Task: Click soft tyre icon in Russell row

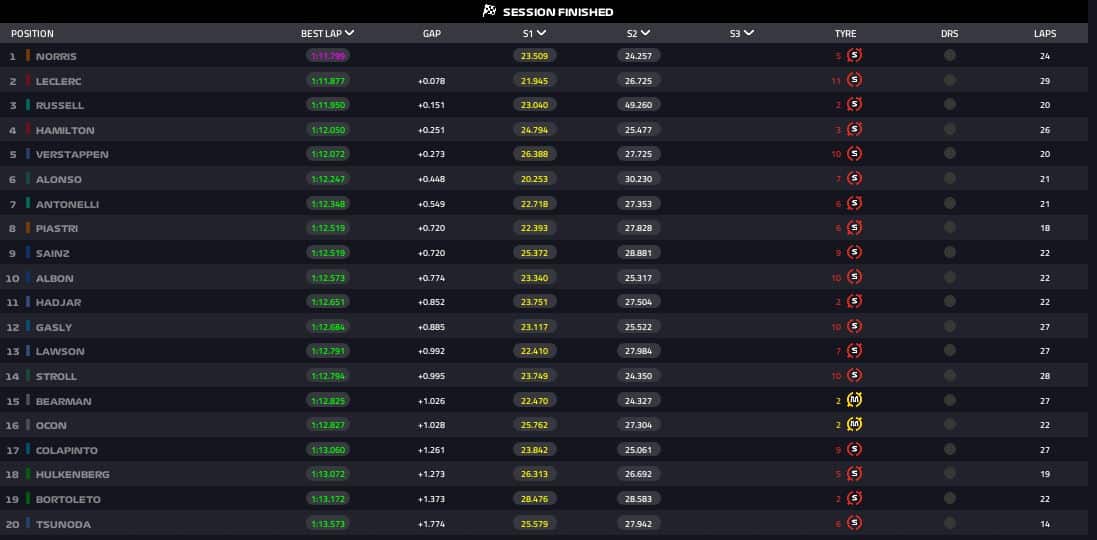Action: tap(854, 105)
